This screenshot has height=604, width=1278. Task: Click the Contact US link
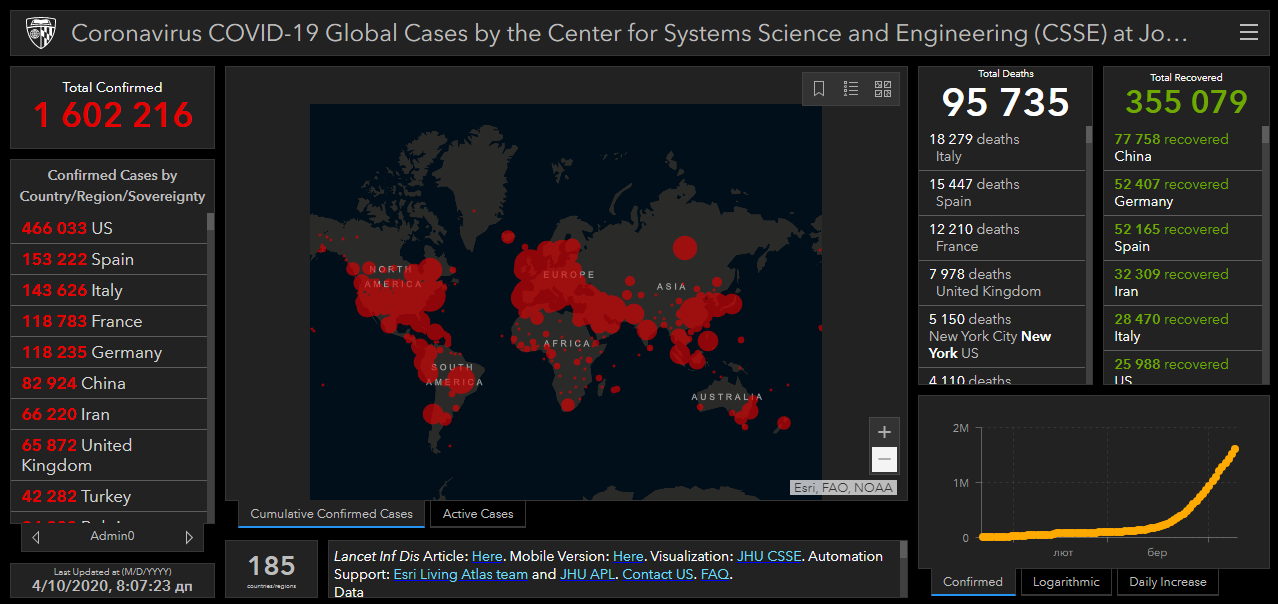[x=658, y=574]
